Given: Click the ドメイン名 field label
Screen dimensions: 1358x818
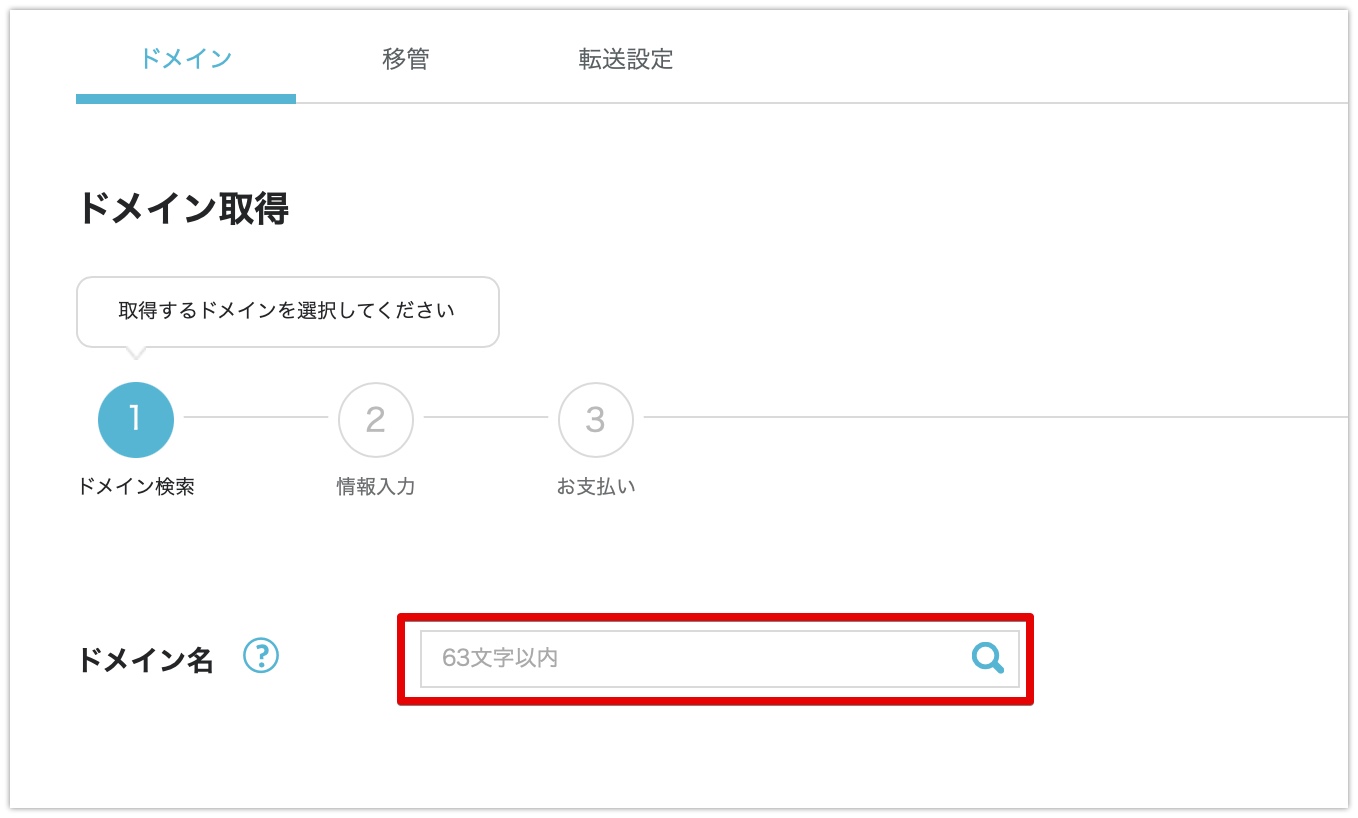Looking at the screenshot, I should [x=145, y=660].
